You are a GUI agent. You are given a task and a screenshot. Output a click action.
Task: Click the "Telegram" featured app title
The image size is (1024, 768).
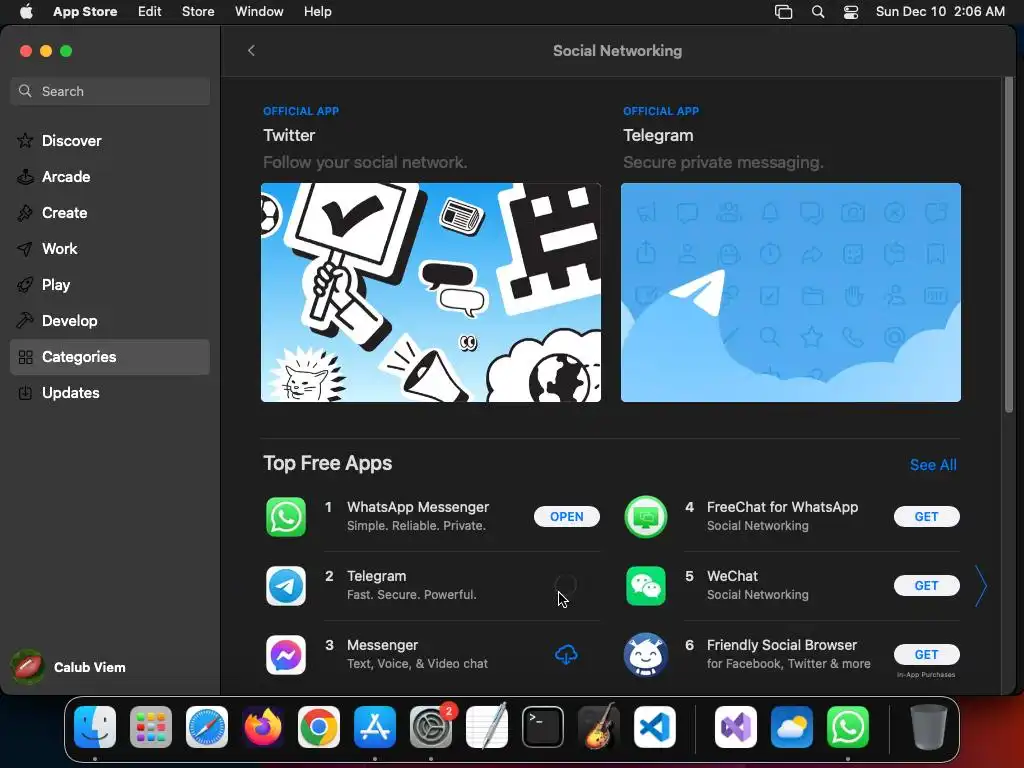tap(658, 135)
